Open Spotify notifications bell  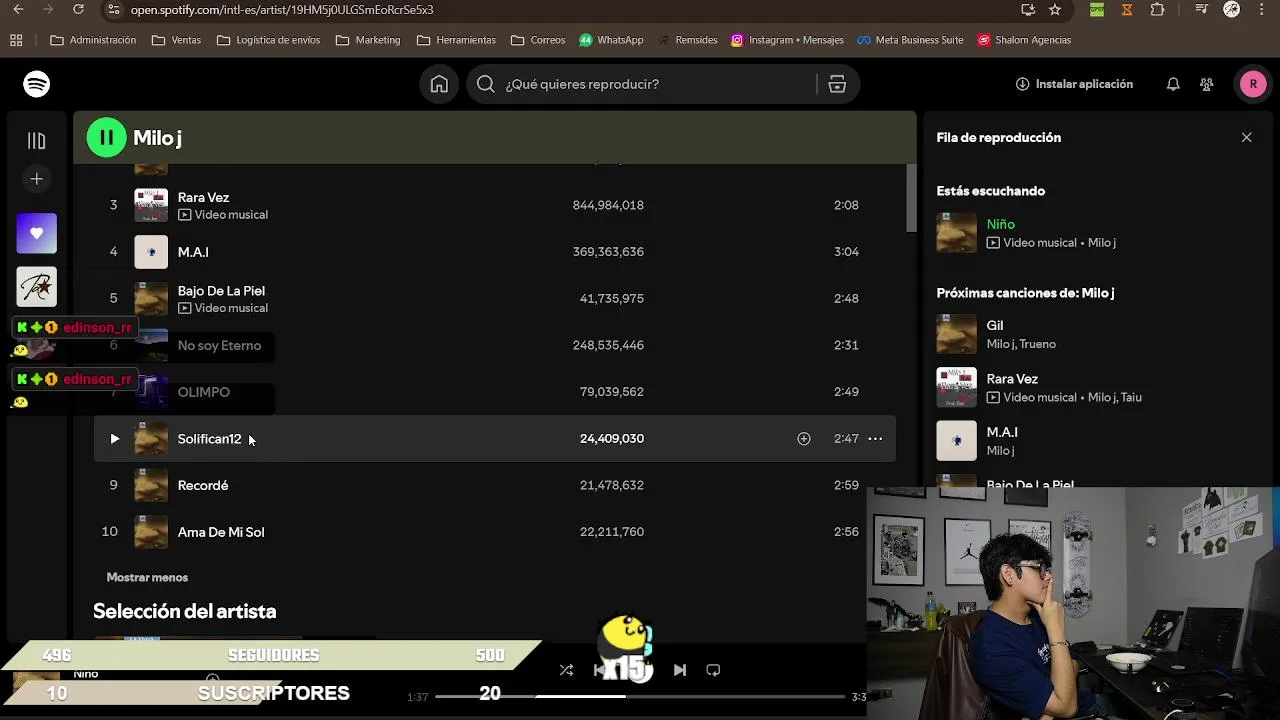click(1173, 84)
